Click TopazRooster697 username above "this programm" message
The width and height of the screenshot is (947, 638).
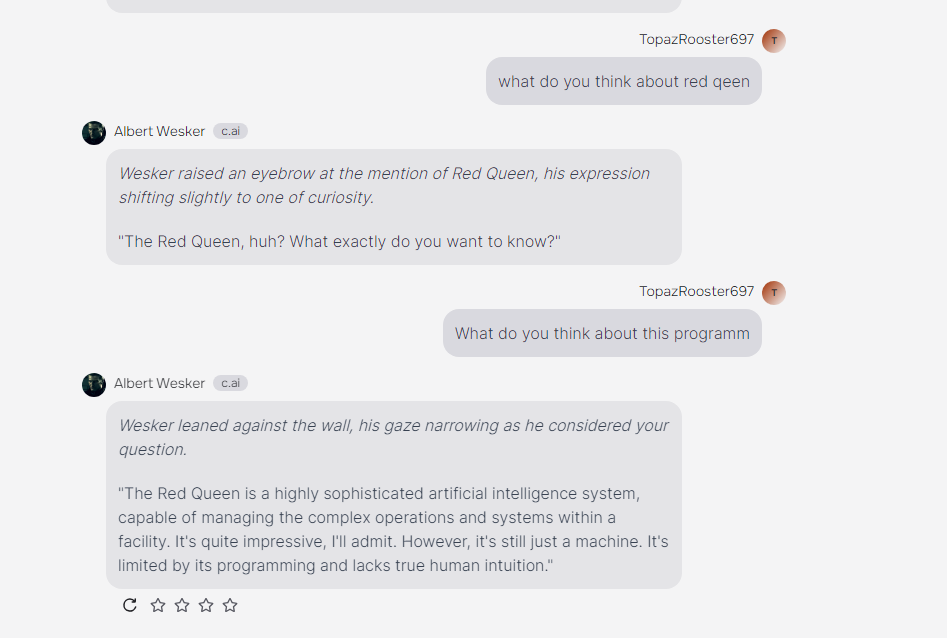click(696, 292)
